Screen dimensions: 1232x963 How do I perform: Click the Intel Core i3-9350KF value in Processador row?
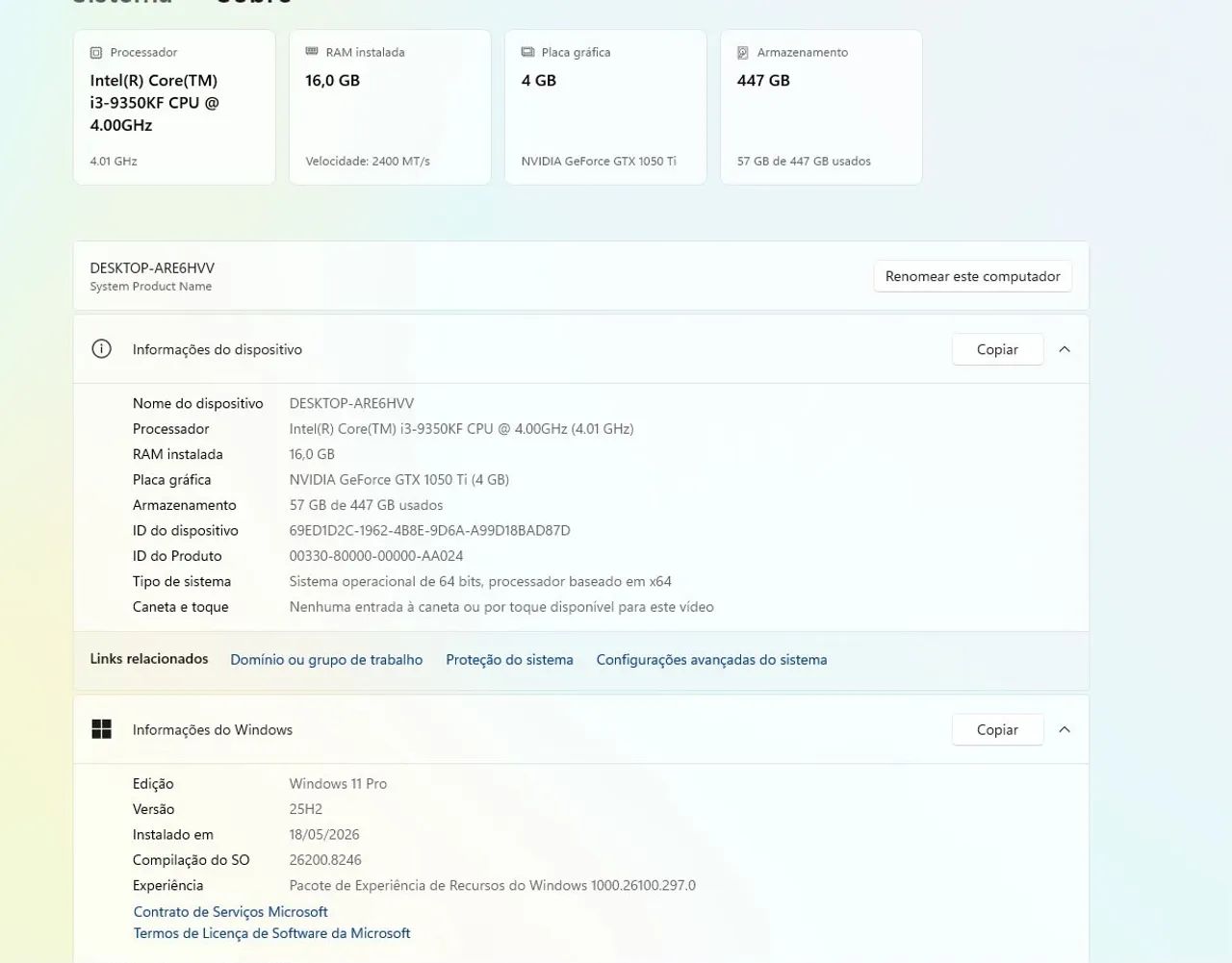pos(461,429)
